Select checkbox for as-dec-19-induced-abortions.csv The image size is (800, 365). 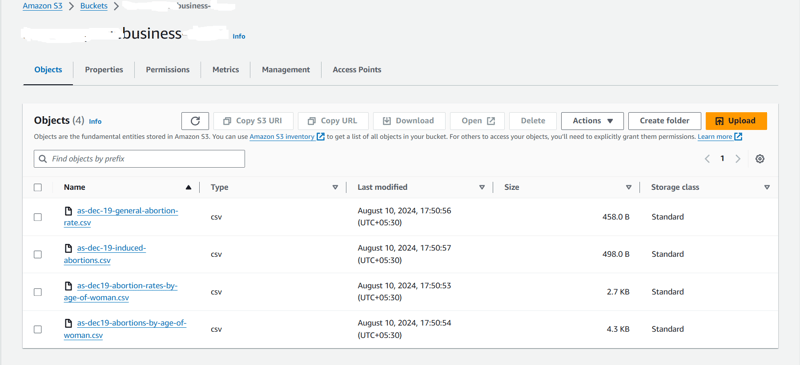pos(38,254)
